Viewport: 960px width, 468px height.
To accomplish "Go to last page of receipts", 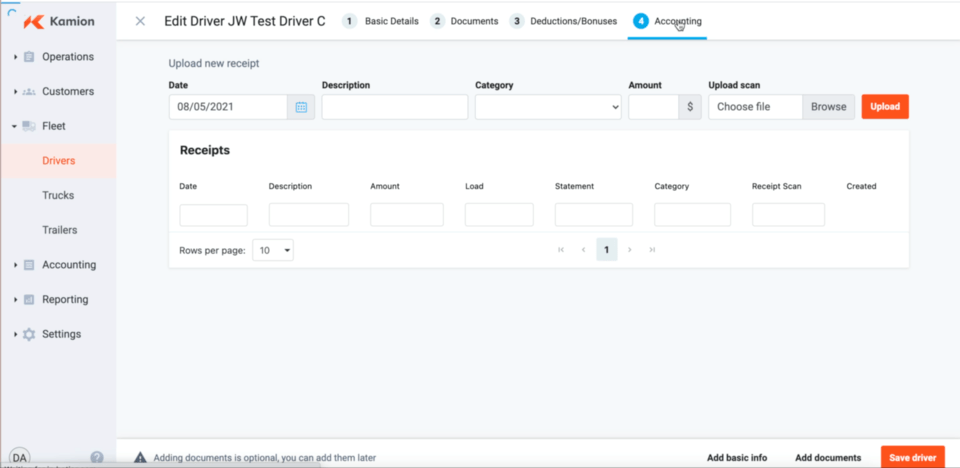I will [x=652, y=249].
